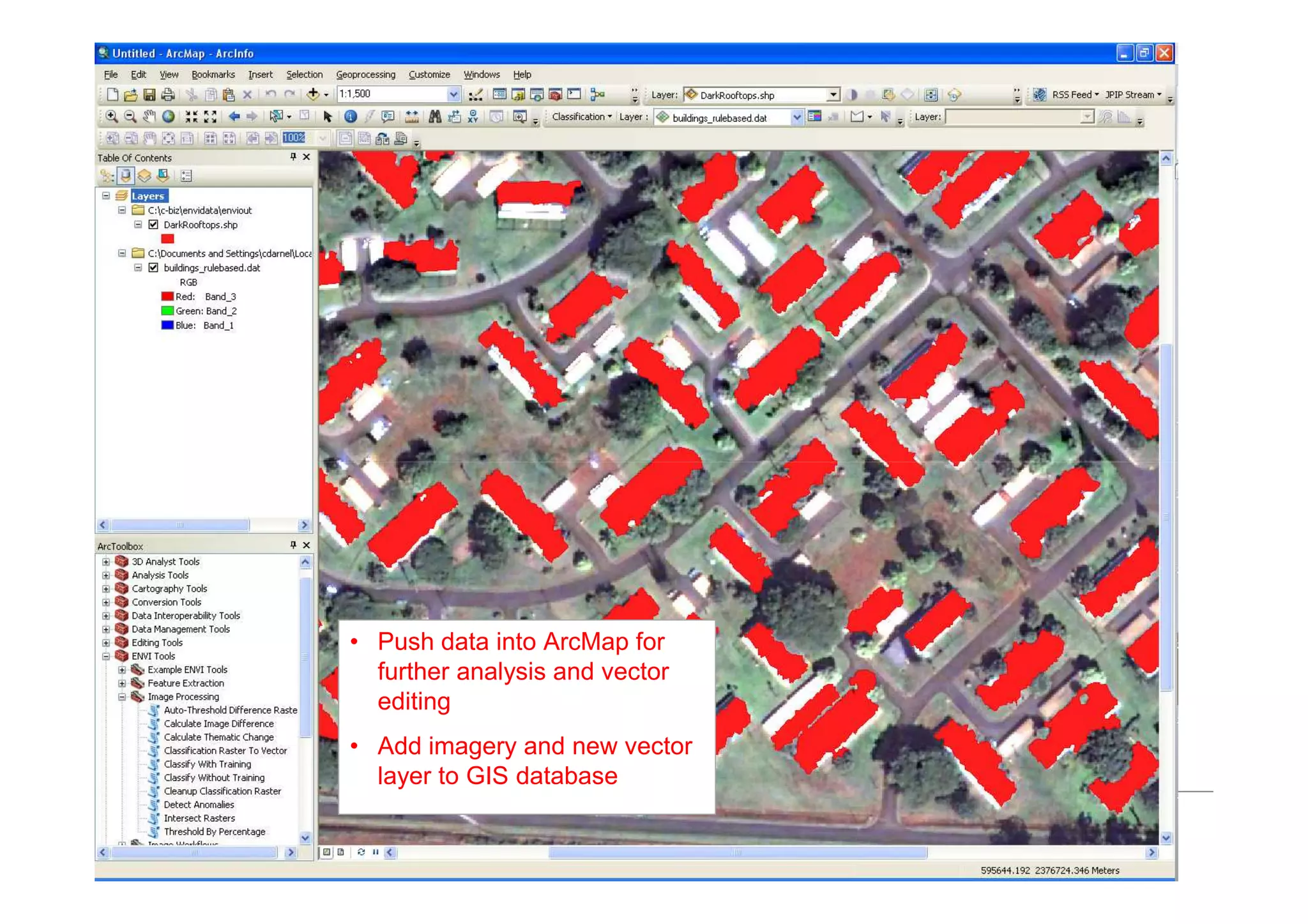Click the Refresh map view button
This screenshot has height=924, width=1308.
pyautogui.click(x=361, y=852)
